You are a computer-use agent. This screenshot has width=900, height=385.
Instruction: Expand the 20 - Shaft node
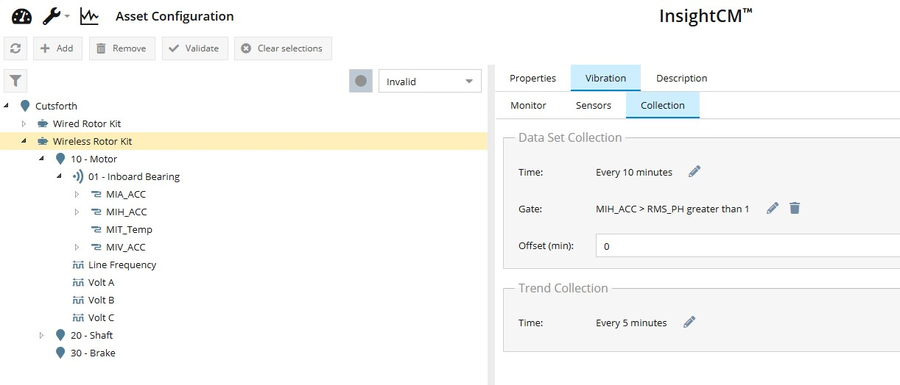point(42,336)
